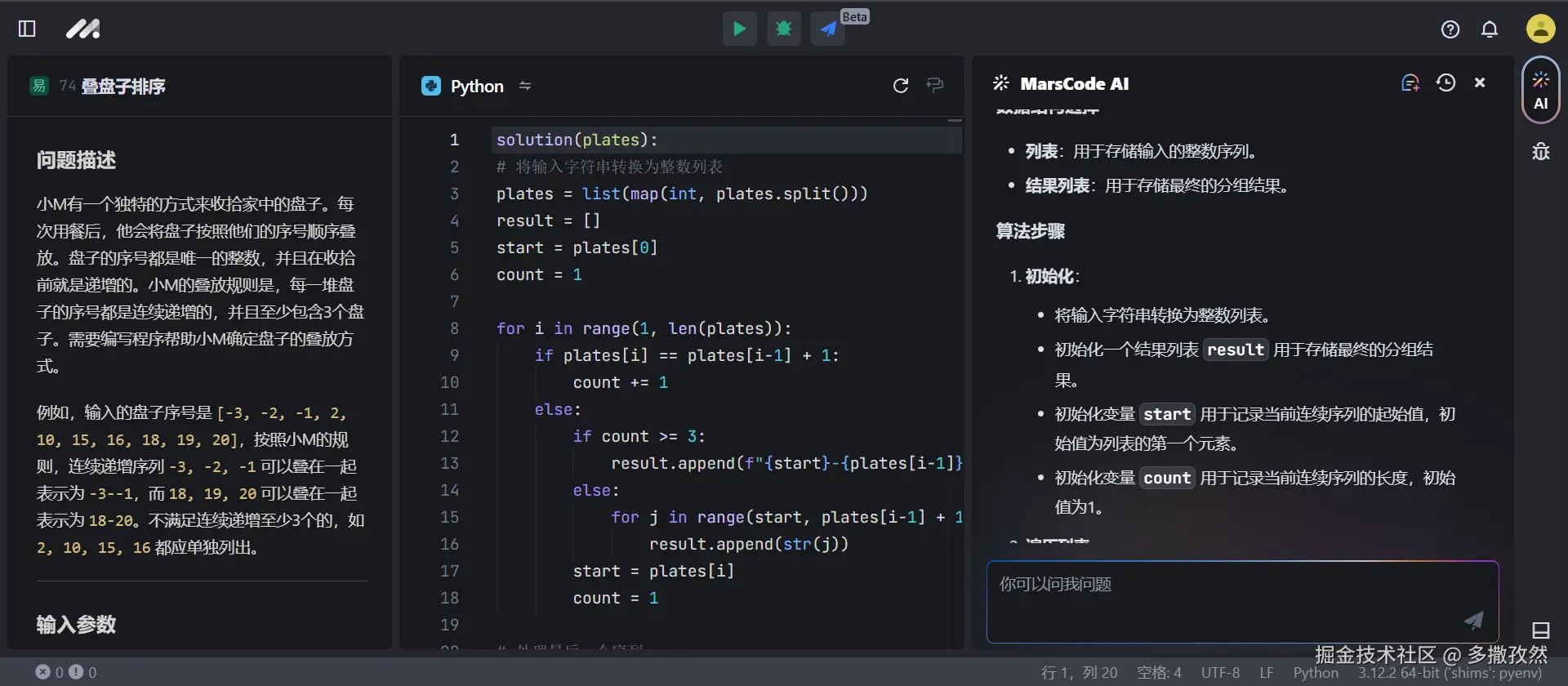The width and height of the screenshot is (1568, 686).
Task: Click line number 8 in gutter
Action: [x=454, y=328]
